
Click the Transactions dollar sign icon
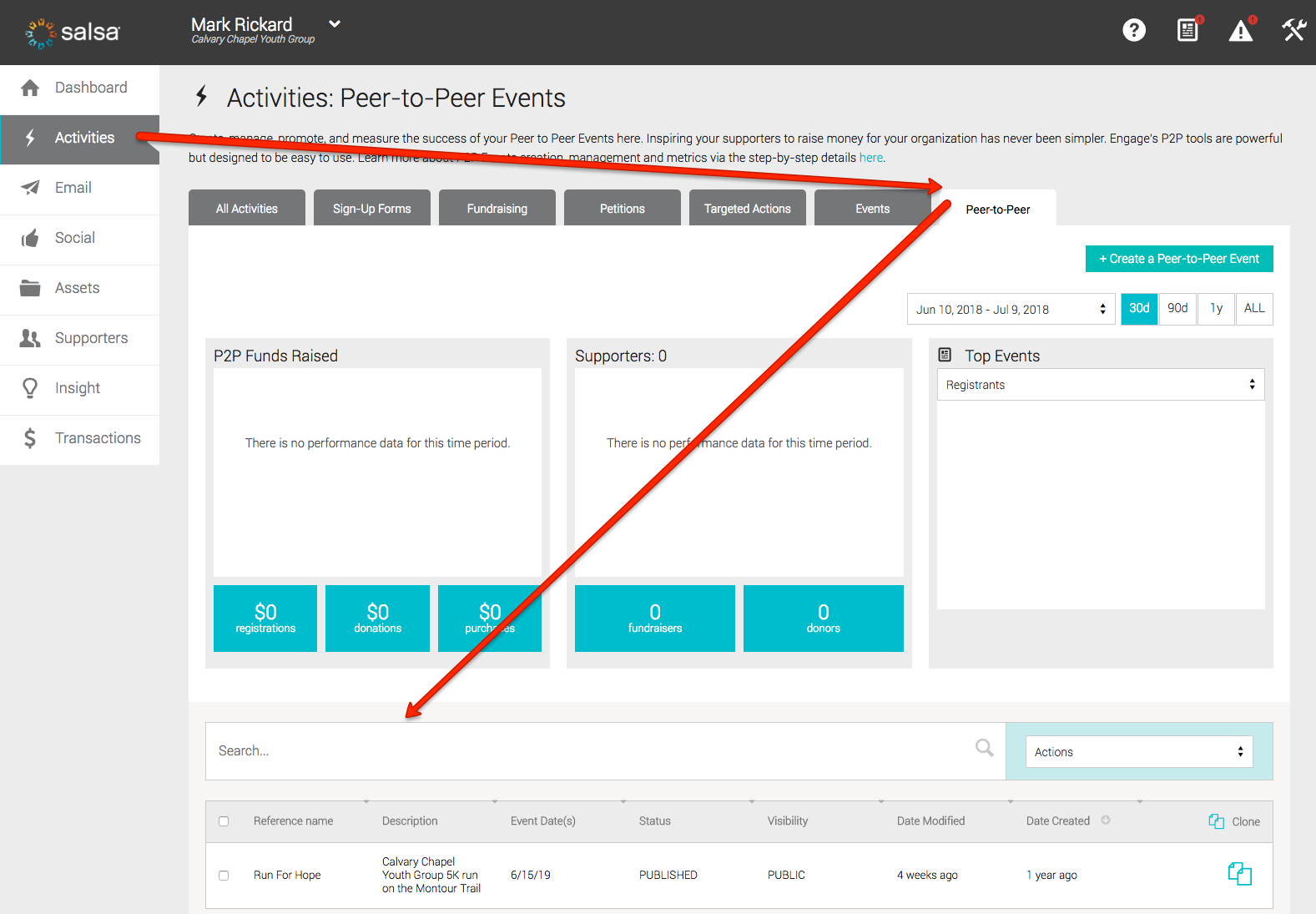tap(30, 438)
